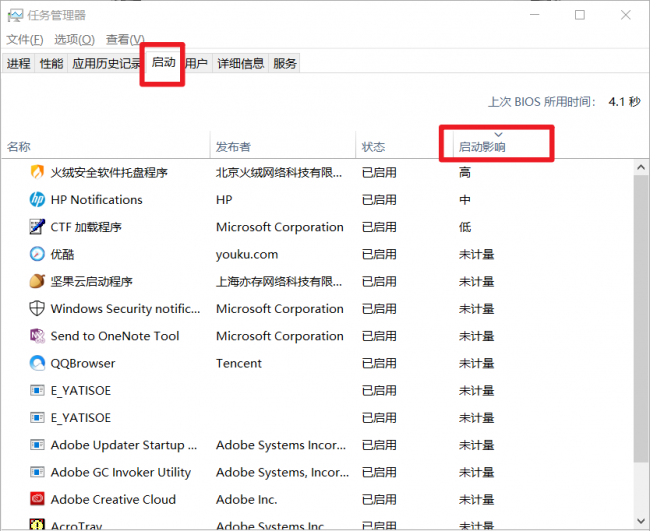
Task: Click the 4.1 秒 BIOS time value
Action: [x=624, y=102]
